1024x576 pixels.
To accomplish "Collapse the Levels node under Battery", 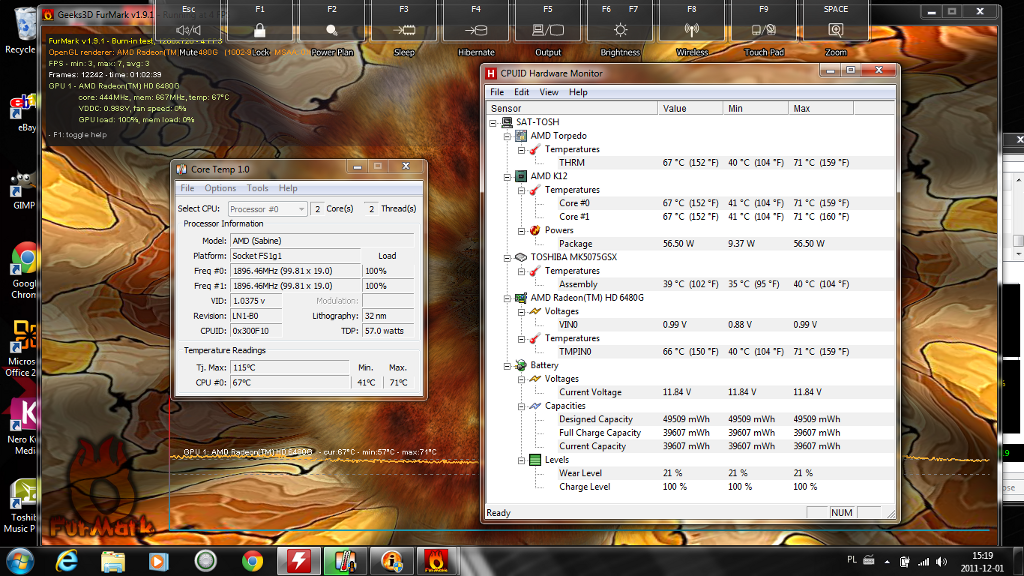I will [522, 460].
